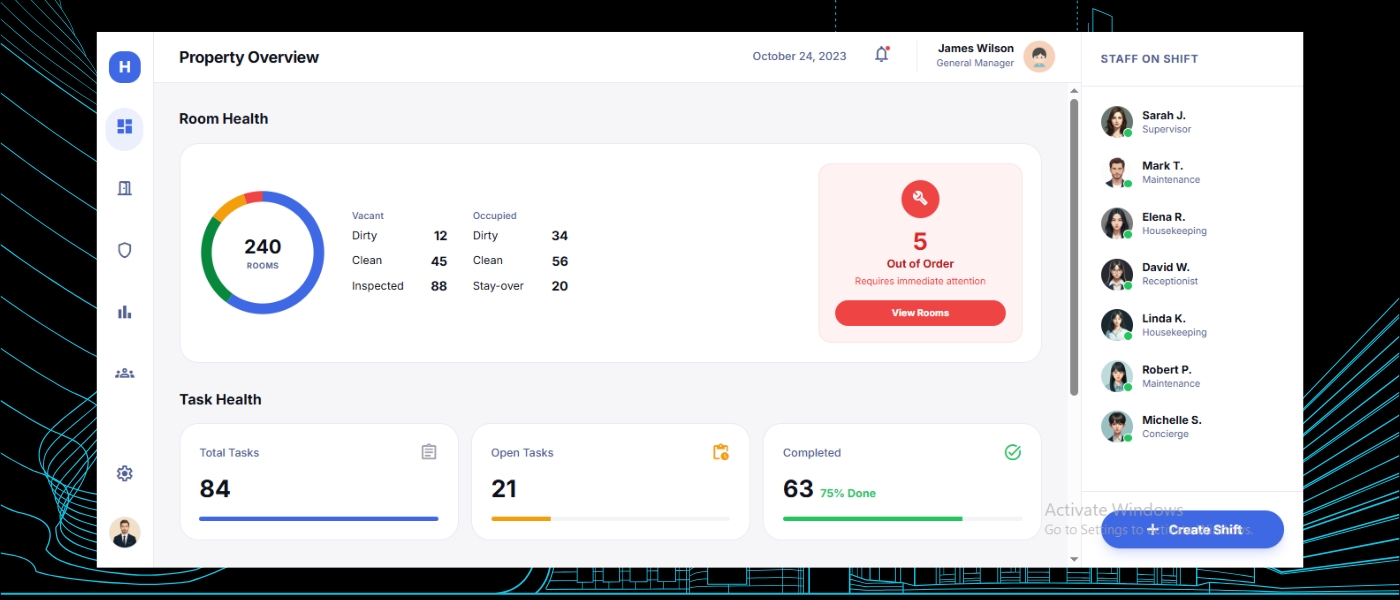Click the red wrench Out of Order icon
The width and height of the screenshot is (1400, 600).
coord(919,199)
